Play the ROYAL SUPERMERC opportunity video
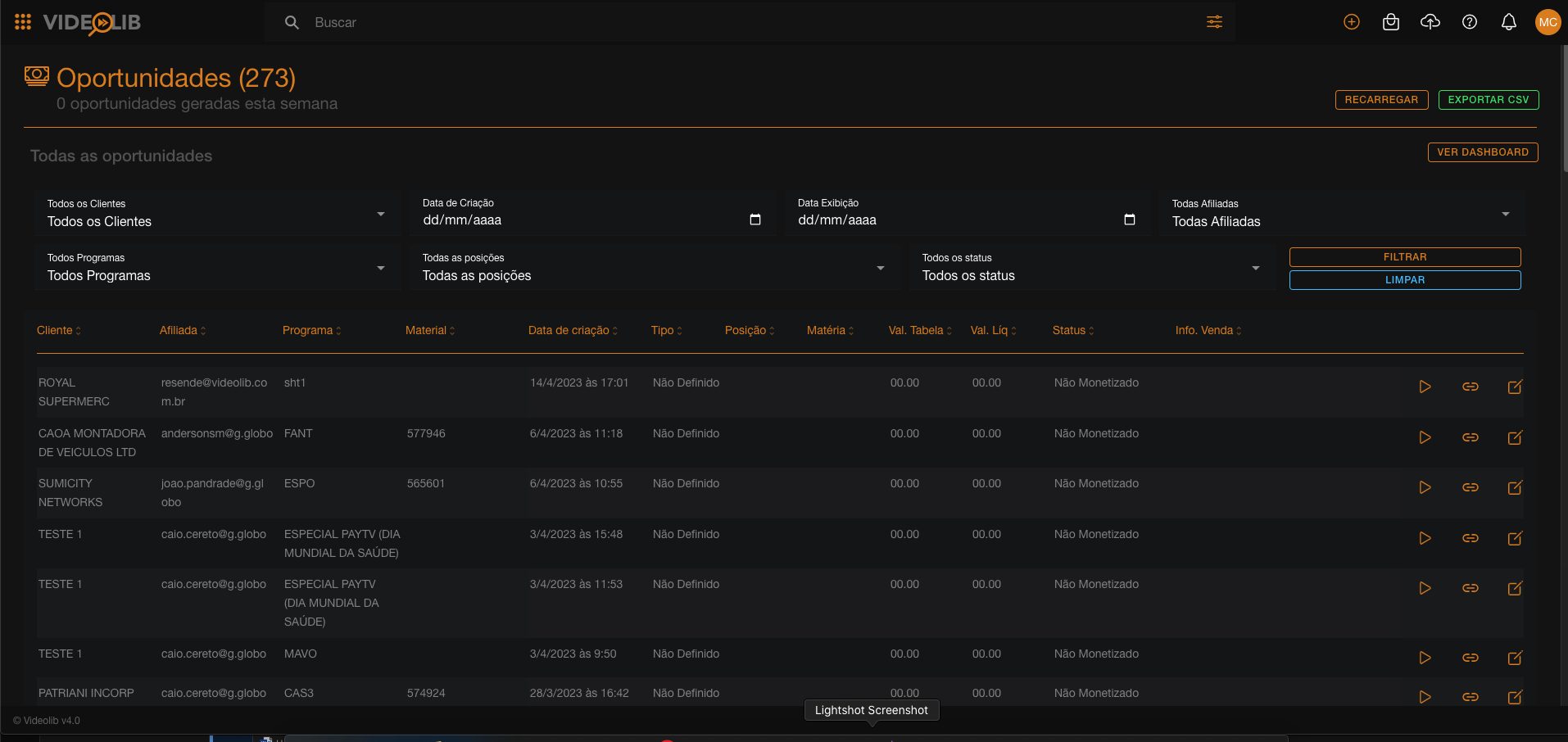Image resolution: width=1568 pixels, height=742 pixels. pyautogui.click(x=1425, y=387)
